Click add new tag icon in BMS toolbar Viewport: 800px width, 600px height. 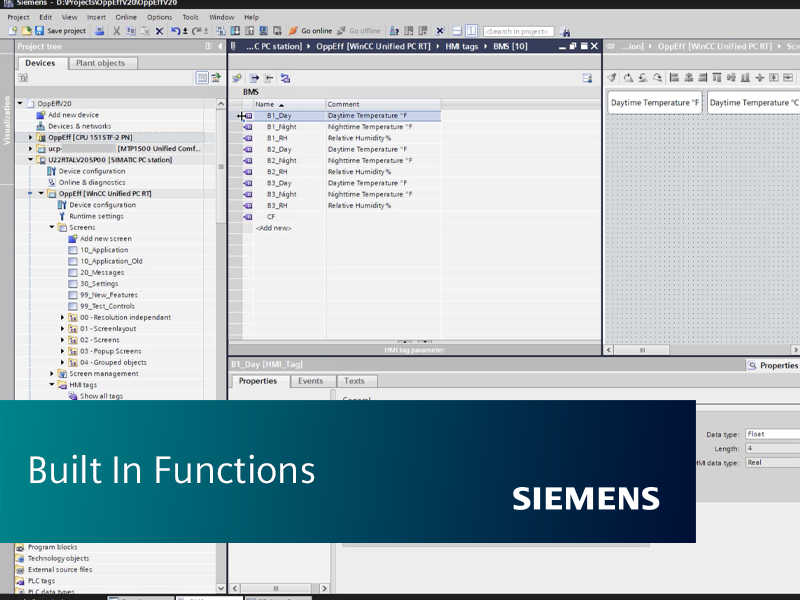point(237,78)
